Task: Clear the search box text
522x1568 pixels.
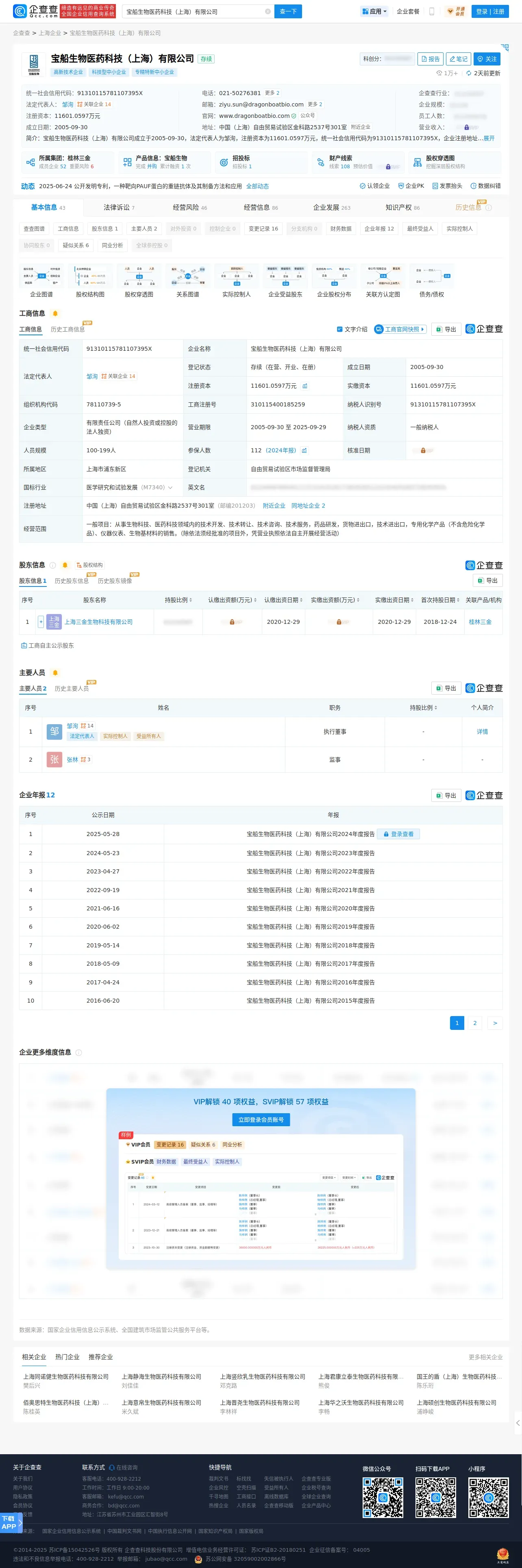Action: [x=268, y=11]
